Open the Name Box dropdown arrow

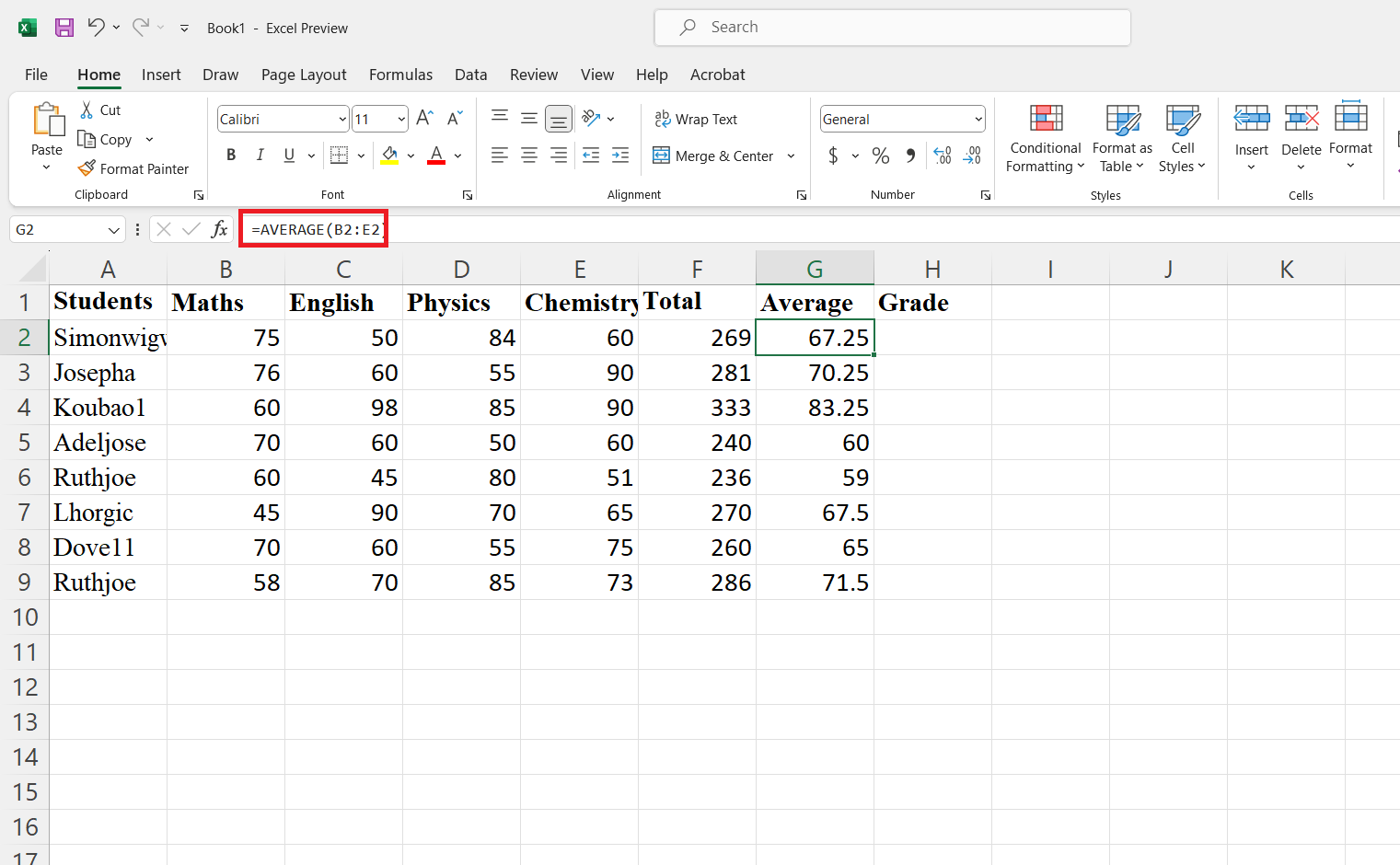(114, 230)
